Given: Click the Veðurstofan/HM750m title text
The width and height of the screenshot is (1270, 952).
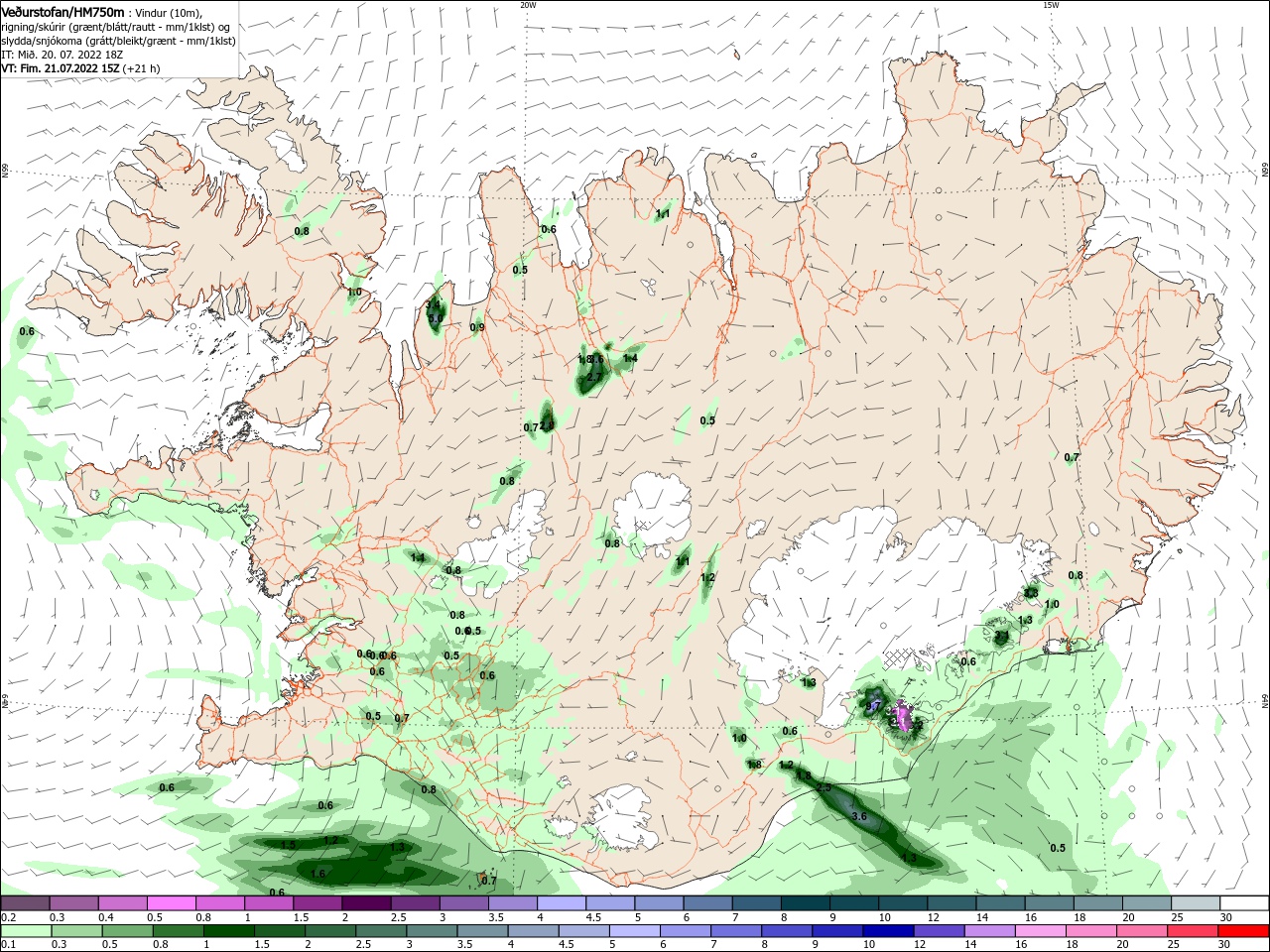Looking at the screenshot, I should pyautogui.click(x=63, y=12).
